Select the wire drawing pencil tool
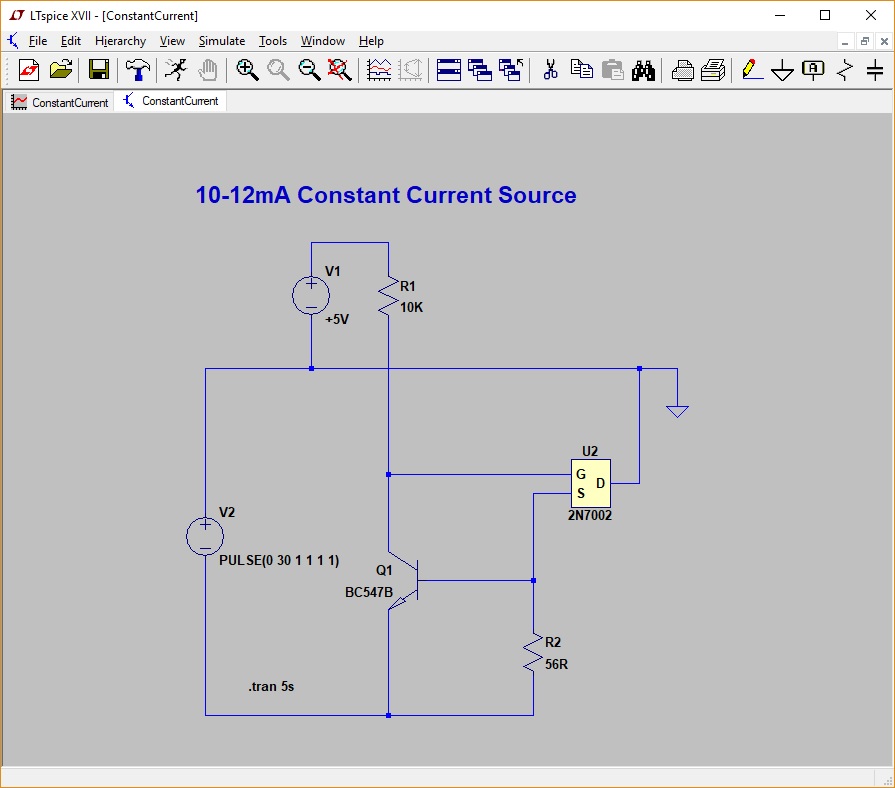The height and width of the screenshot is (788, 895). (x=750, y=71)
